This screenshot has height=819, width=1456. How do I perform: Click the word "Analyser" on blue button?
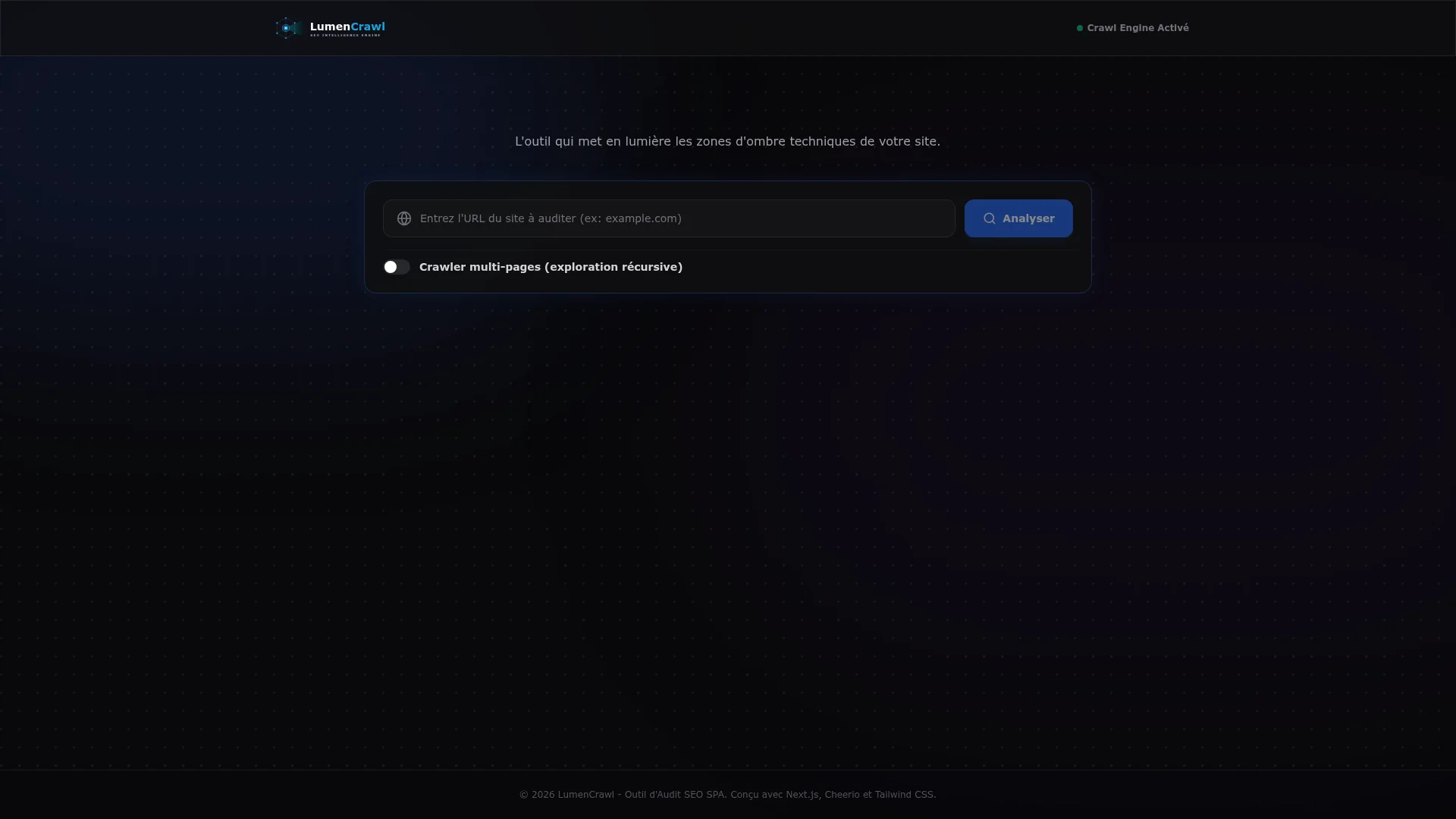click(1028, 218)
